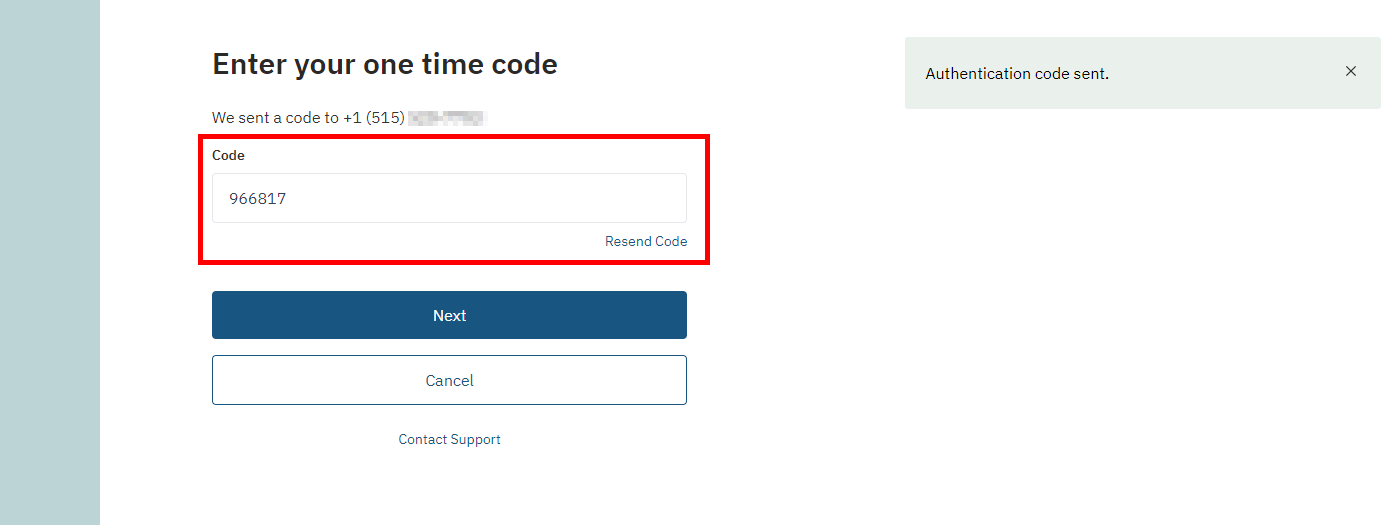Open the Contact Support link
This screenshot has height=525, width=1384.
(x=449, y=439)
